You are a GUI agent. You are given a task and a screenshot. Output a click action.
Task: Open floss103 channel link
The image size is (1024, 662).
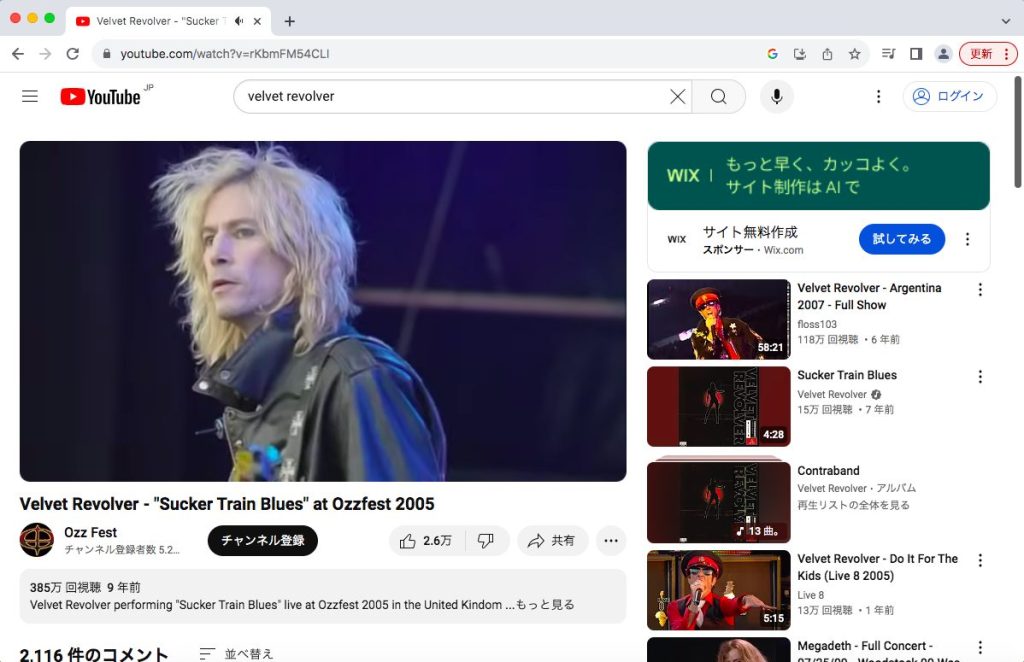tap(817, 324)
